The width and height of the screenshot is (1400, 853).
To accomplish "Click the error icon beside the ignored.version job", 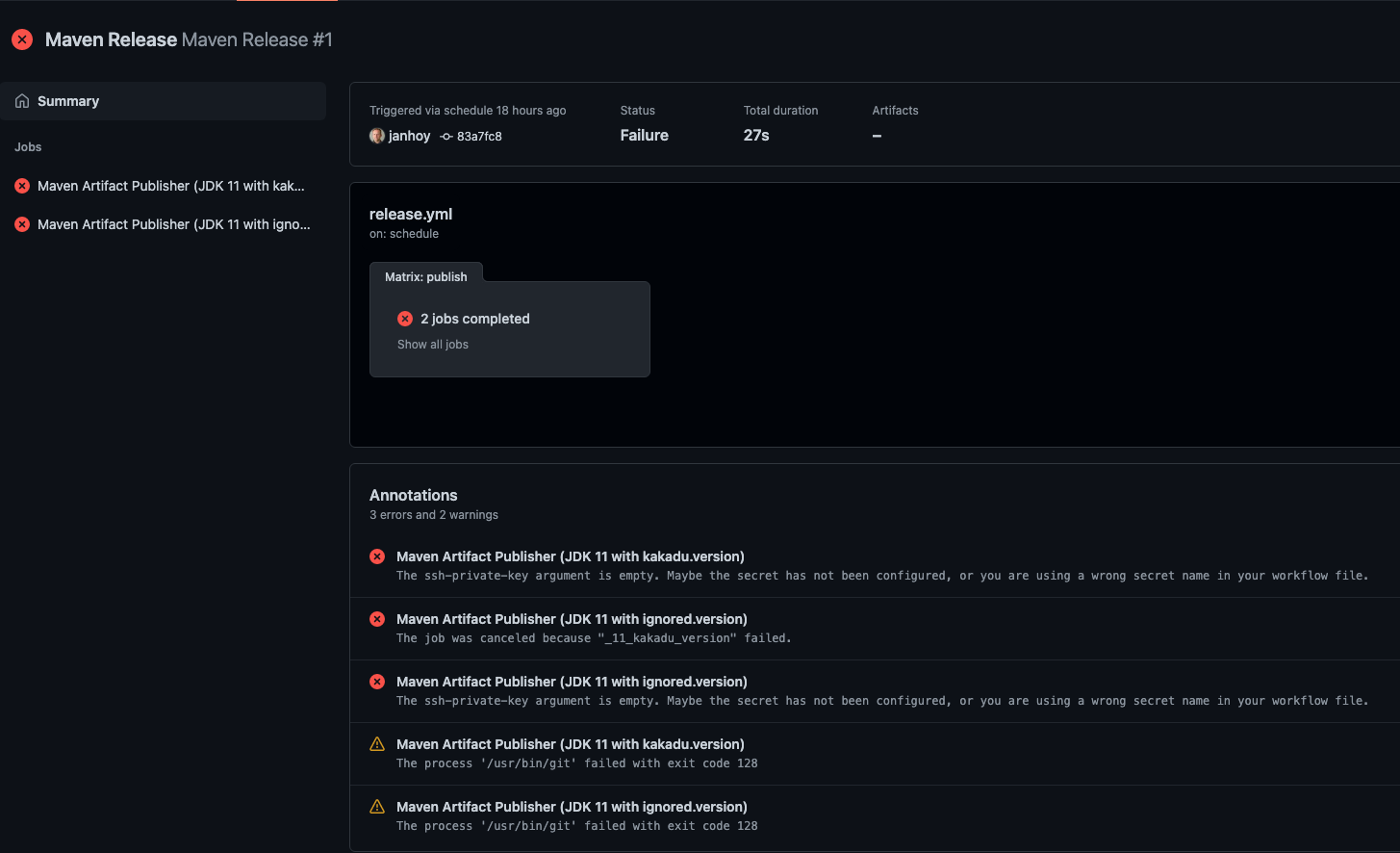I will [22, 224].
